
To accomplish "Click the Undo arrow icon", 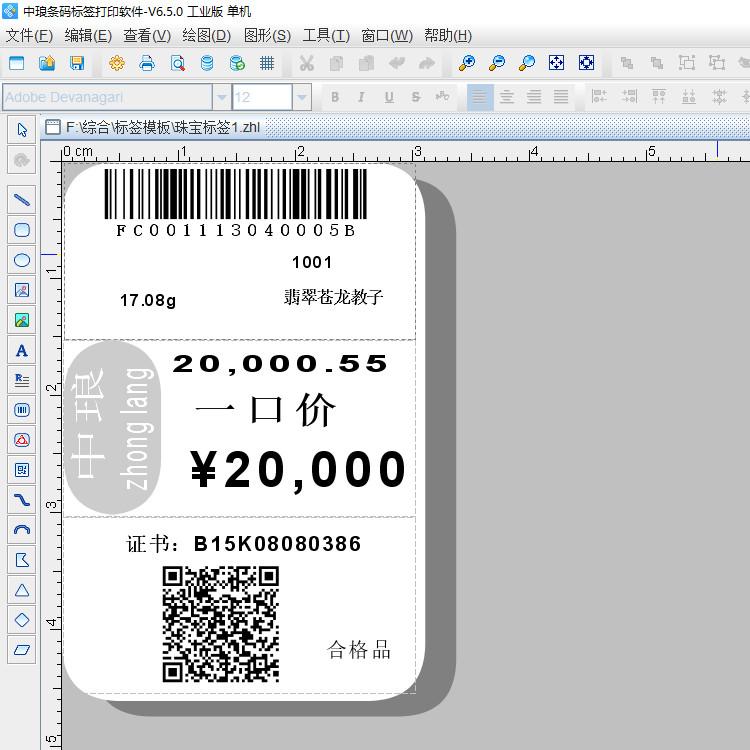I will pyautogui.click(x=397, y=63).
